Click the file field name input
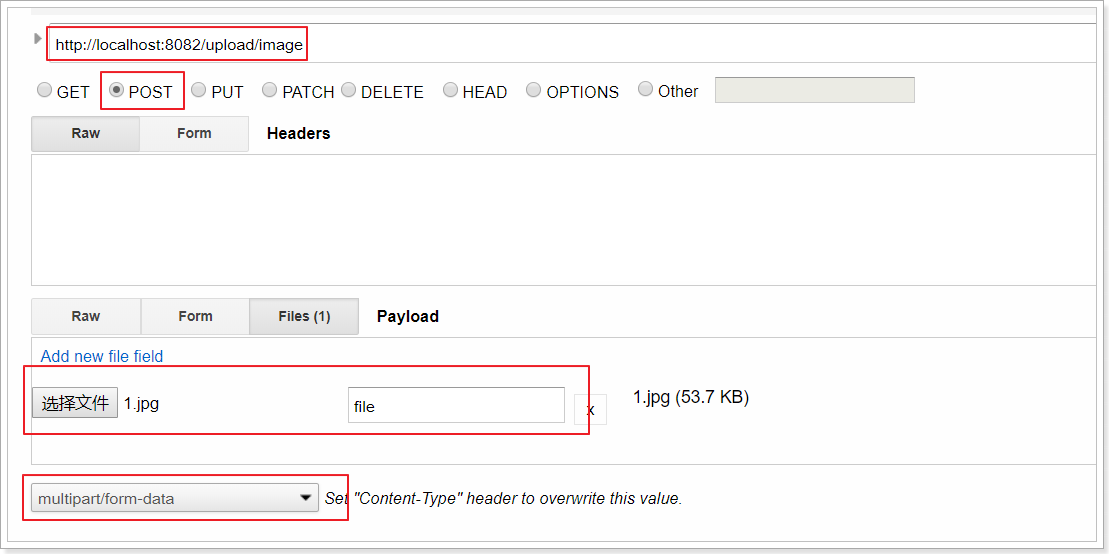Image resolution: width=1109 pixels, height=554 pixels. tap(456, 405)
